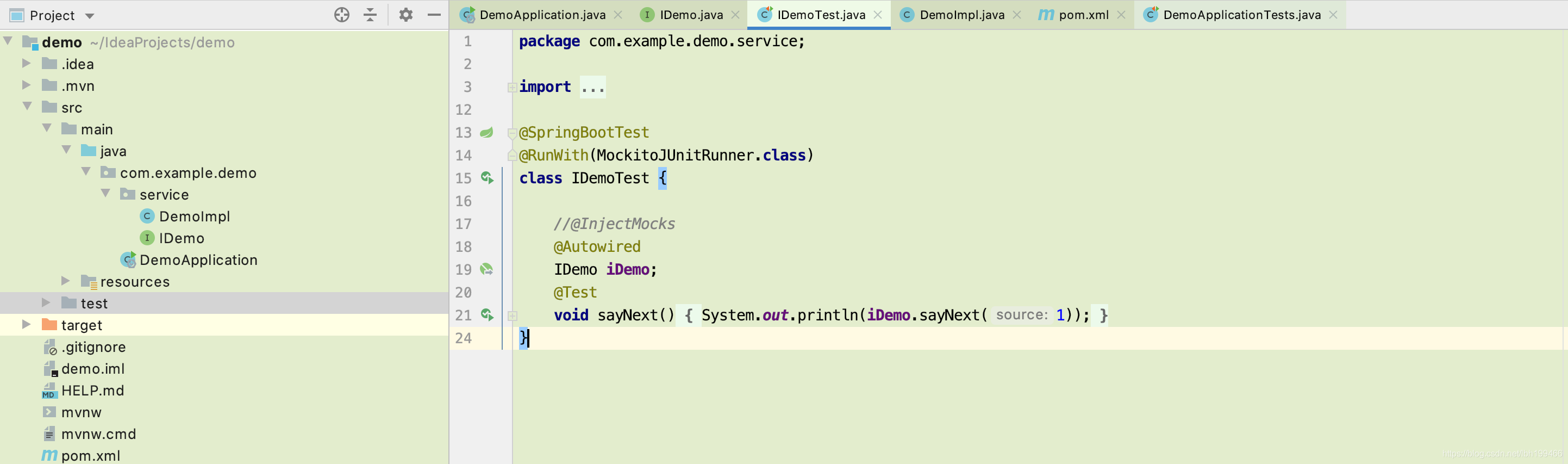Toggle fold marker at @SpringBootTest line

coord(512,133)
